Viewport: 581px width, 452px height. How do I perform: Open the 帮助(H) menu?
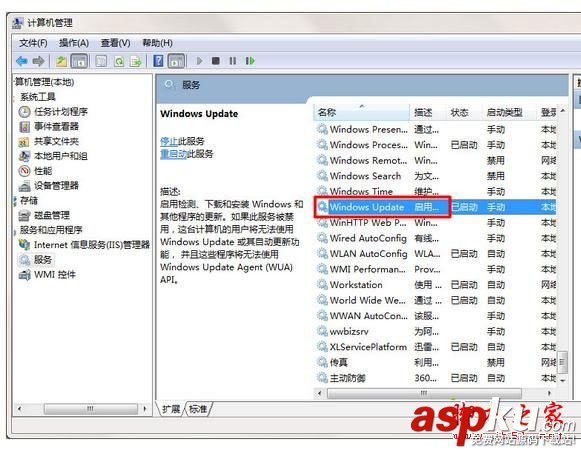(x=157, y=43)
